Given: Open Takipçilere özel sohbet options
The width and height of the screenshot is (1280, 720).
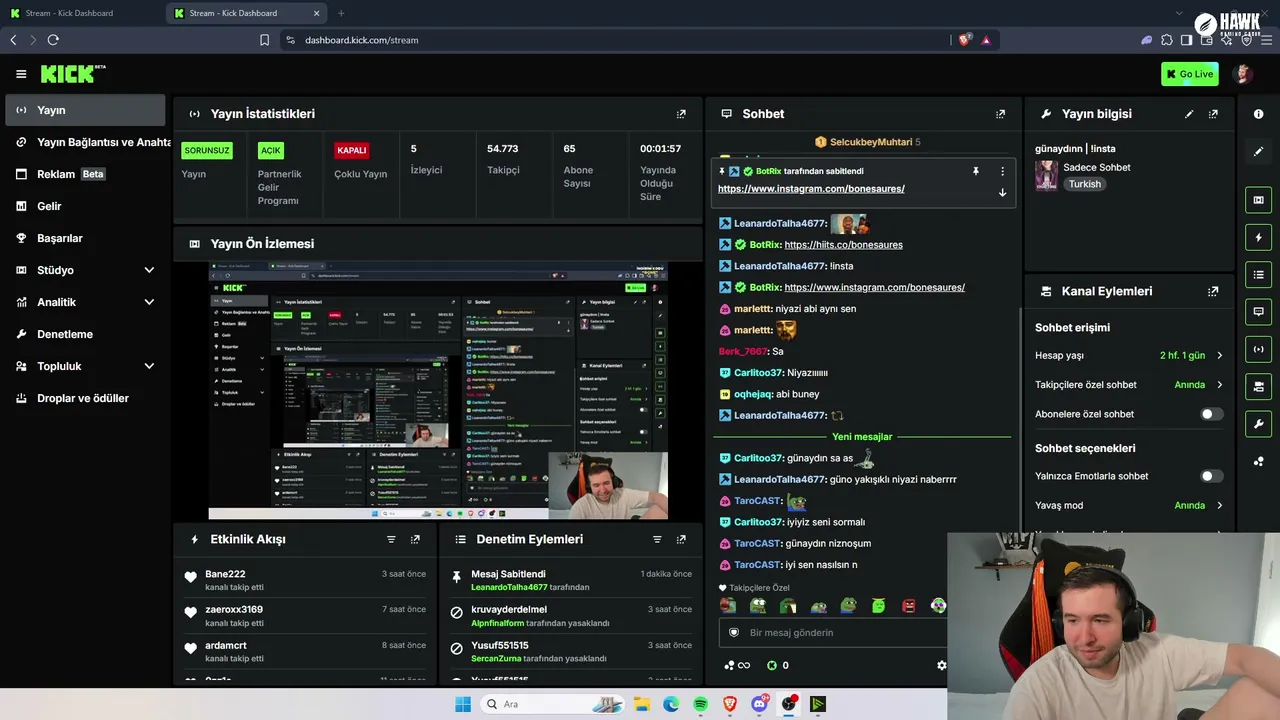Looking at the screenshot, I should tap(1219, 384).
